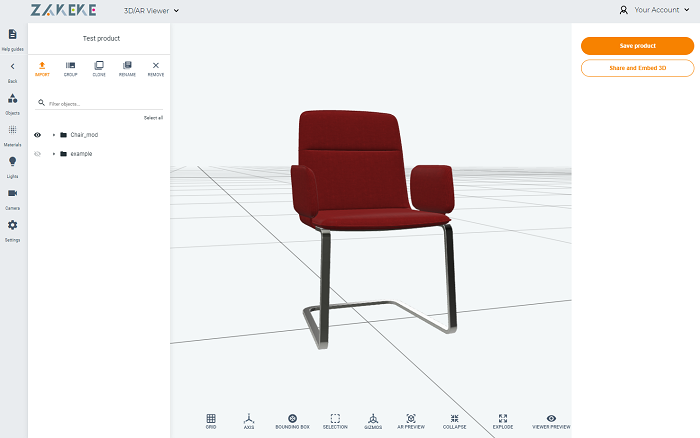Focus the Filter objects search field

tap(99, 104)
